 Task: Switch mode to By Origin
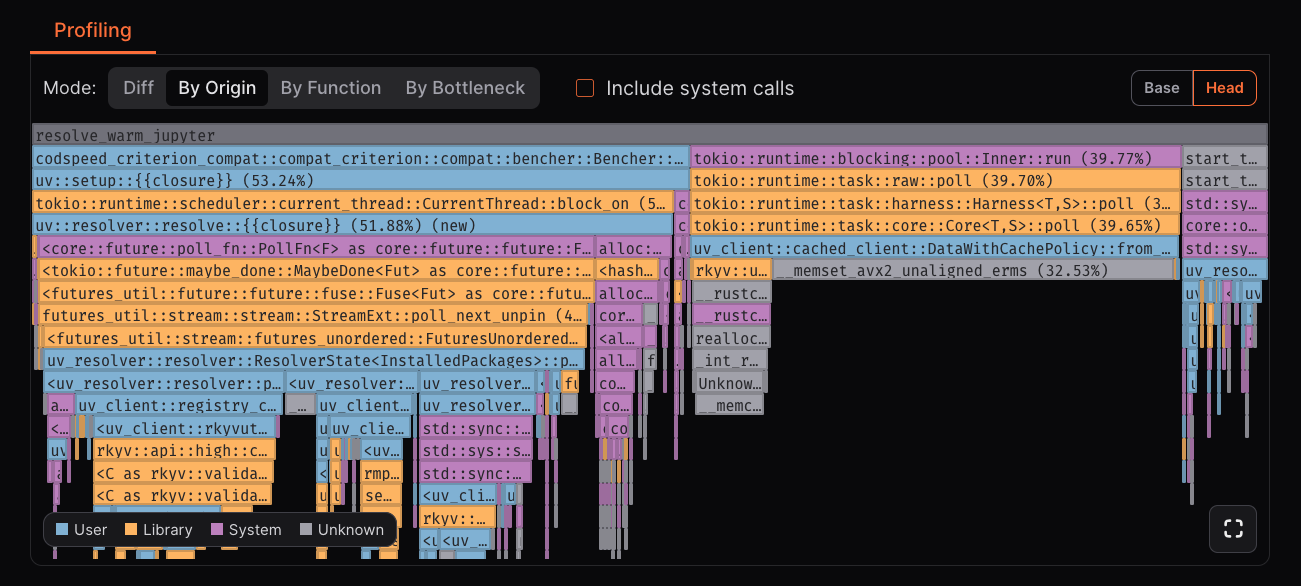tap(217, 88)
